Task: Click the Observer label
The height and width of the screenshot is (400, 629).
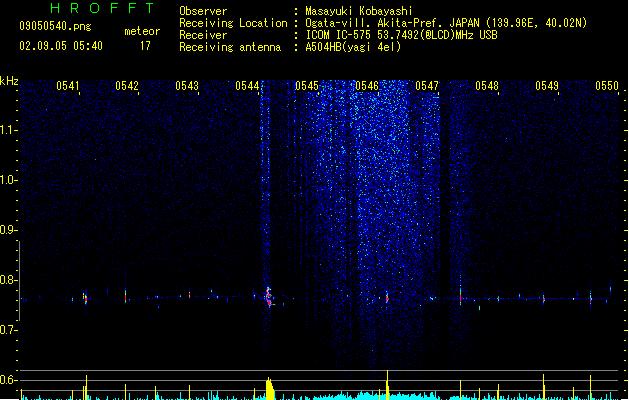Action: click(203, 11)
